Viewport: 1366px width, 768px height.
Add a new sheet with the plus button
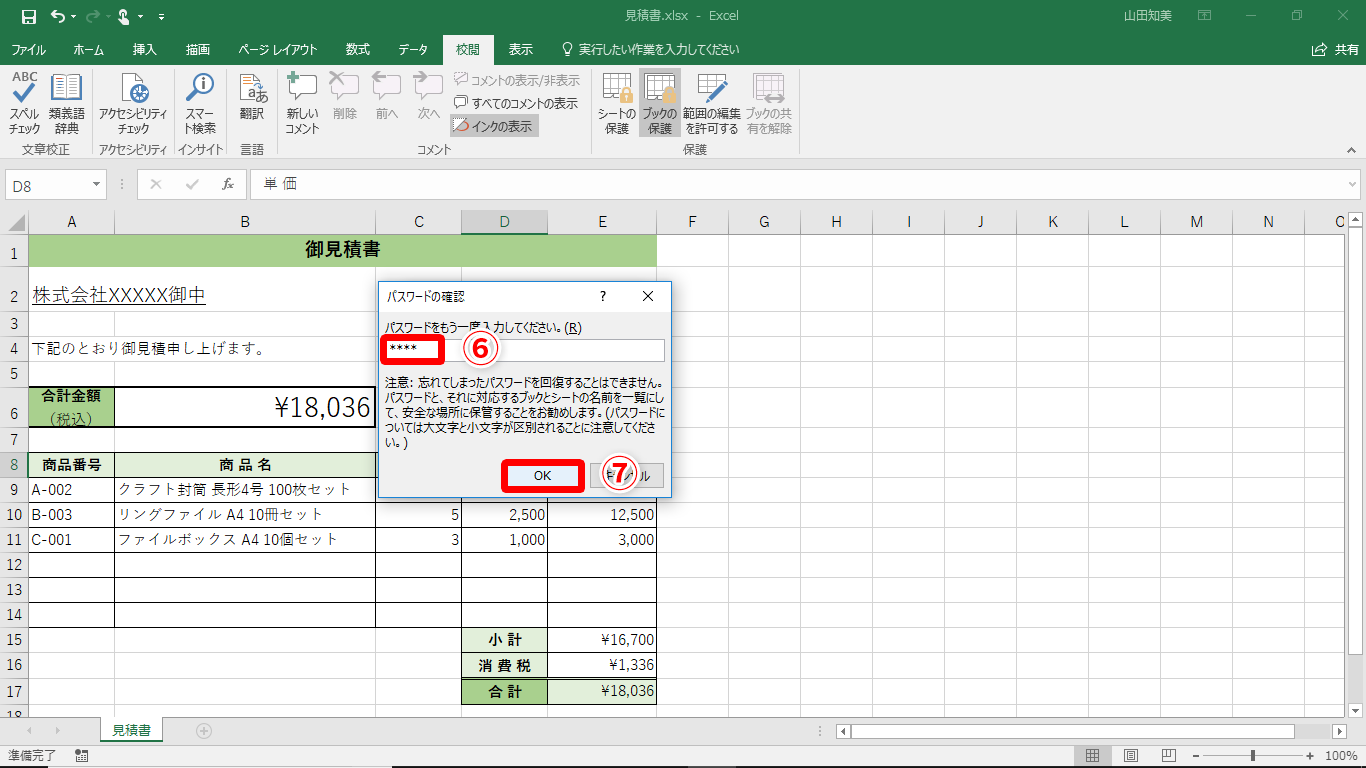point(204,731)
